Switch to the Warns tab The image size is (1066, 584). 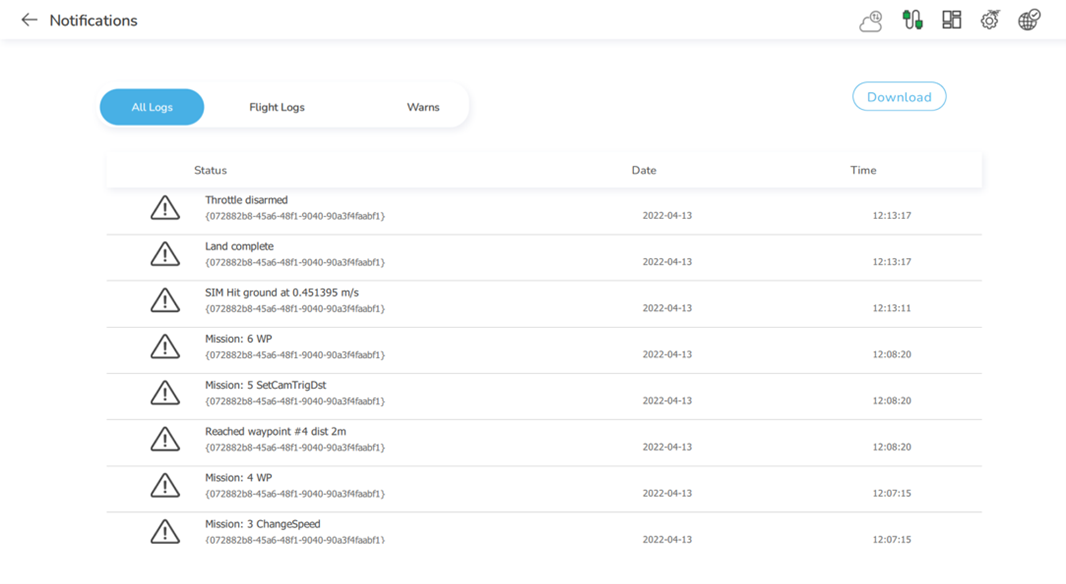click(x=423, y=107)
